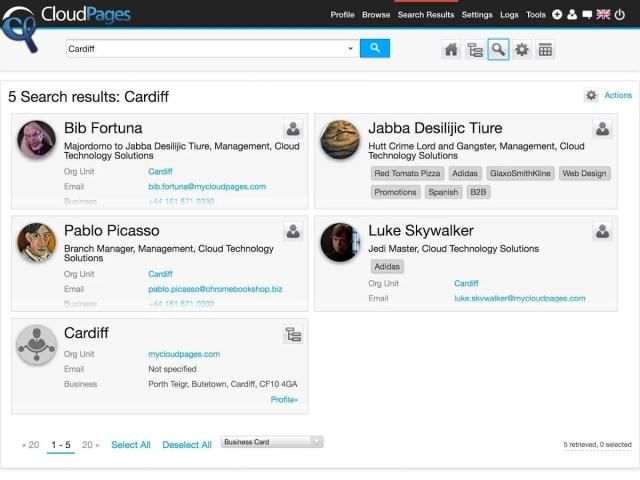Click org unit icon on Cardiff card
The width and height of the screenshot is (640, 480).
click(293, 334)
